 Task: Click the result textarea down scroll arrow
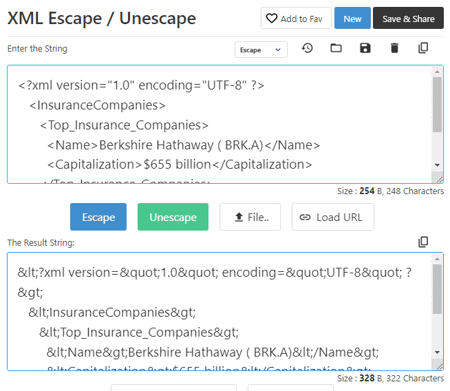[437, 352]
